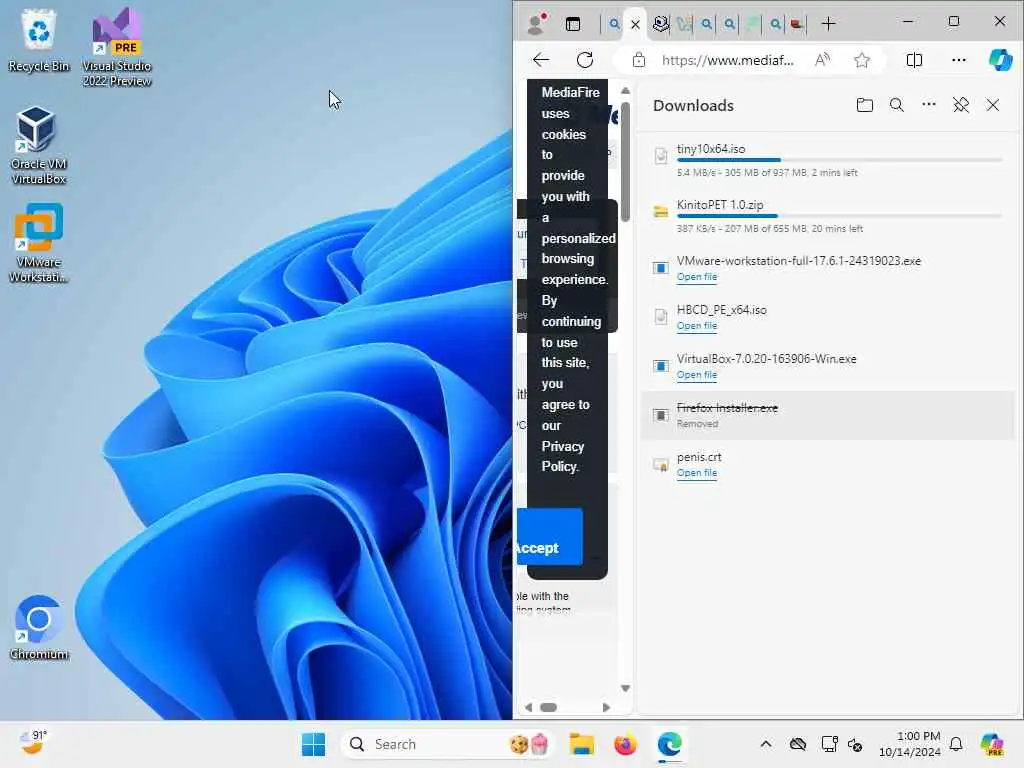Select the Recycle Bin desktop icon
1024x768 pixels.
coord(39,40)
